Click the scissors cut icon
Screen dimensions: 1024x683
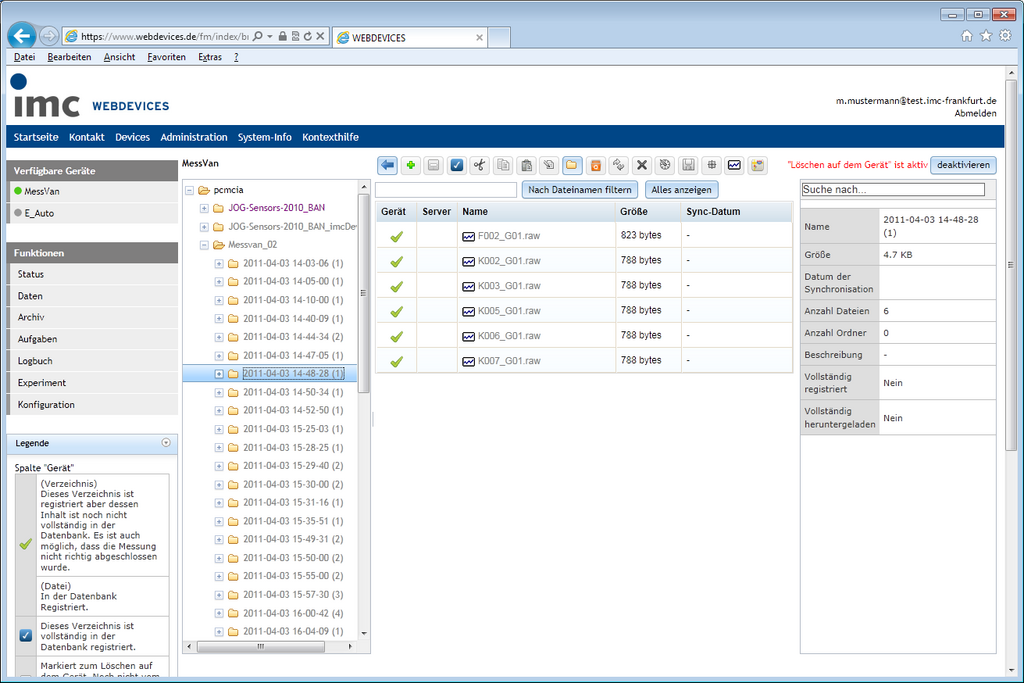click(x=480, y=165)
